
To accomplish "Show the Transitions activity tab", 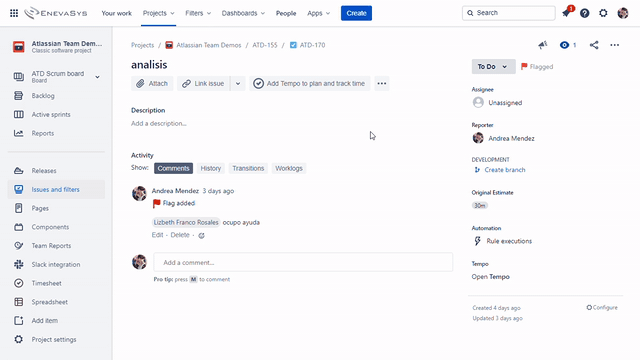I will tap(248, 168).
